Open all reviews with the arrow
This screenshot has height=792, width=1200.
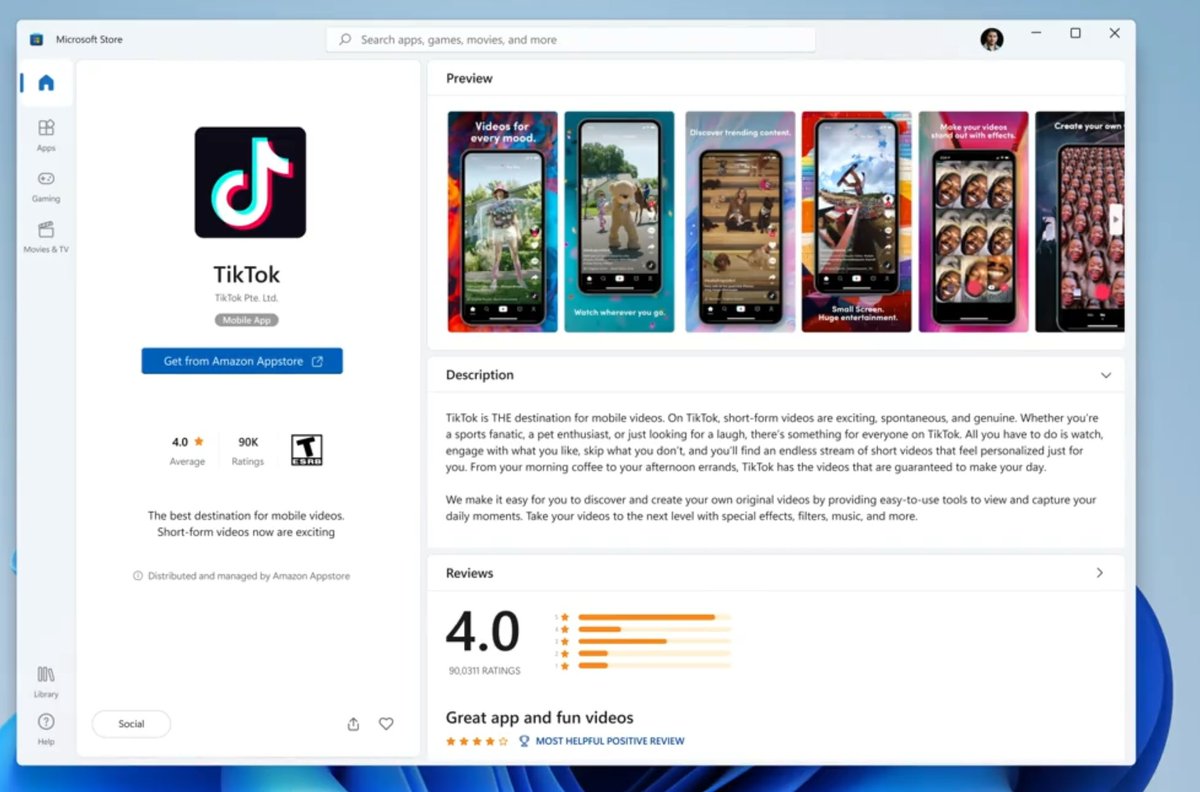[x=1099, y=573]
